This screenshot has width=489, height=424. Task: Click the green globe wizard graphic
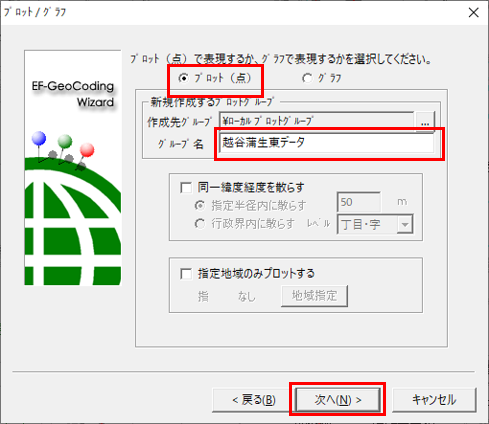click(73, 221)
